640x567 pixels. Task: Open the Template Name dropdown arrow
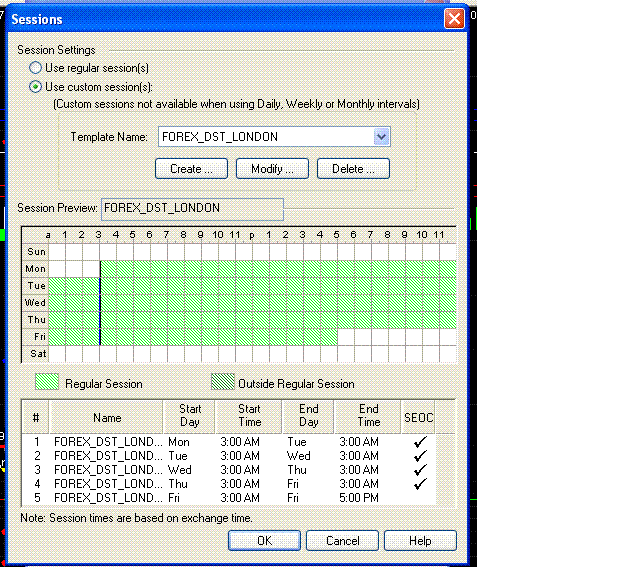point(380,137)
